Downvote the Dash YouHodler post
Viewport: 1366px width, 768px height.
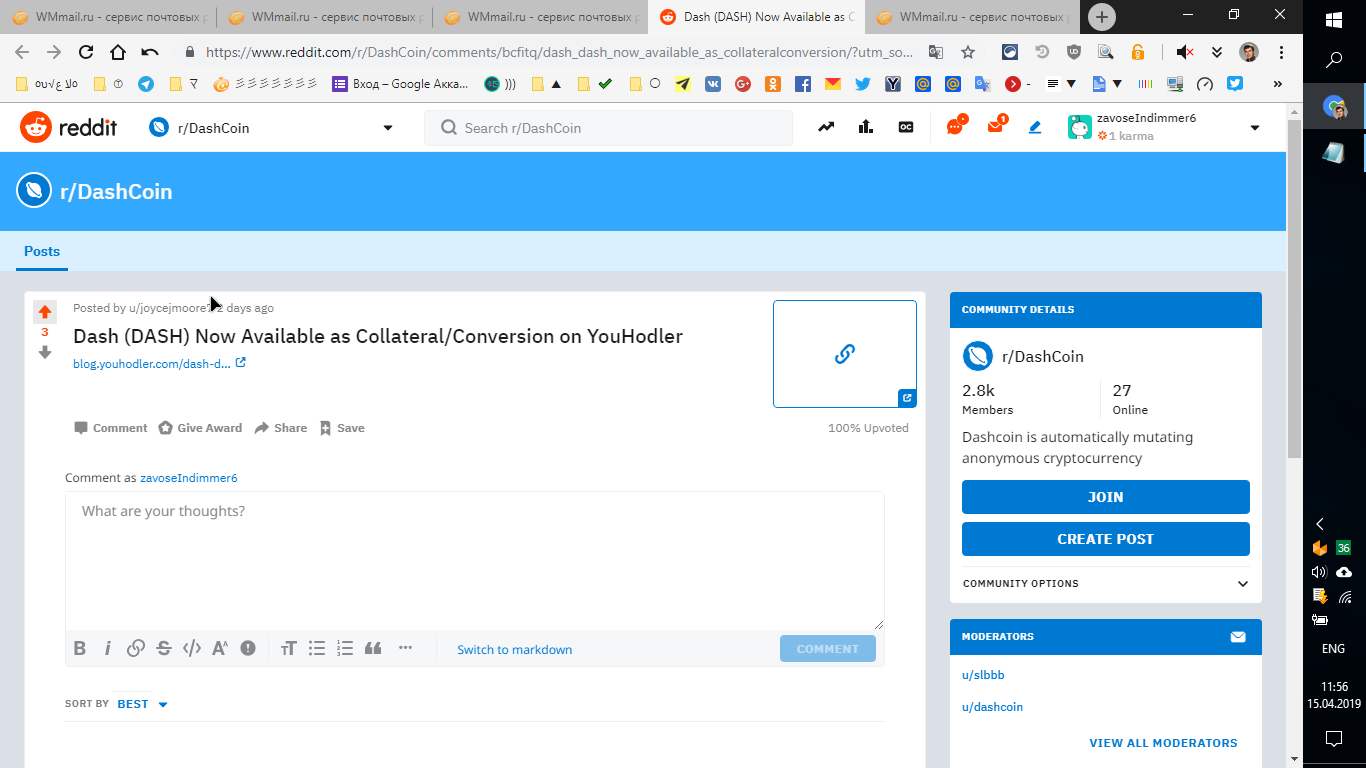[x=45, y=352]
